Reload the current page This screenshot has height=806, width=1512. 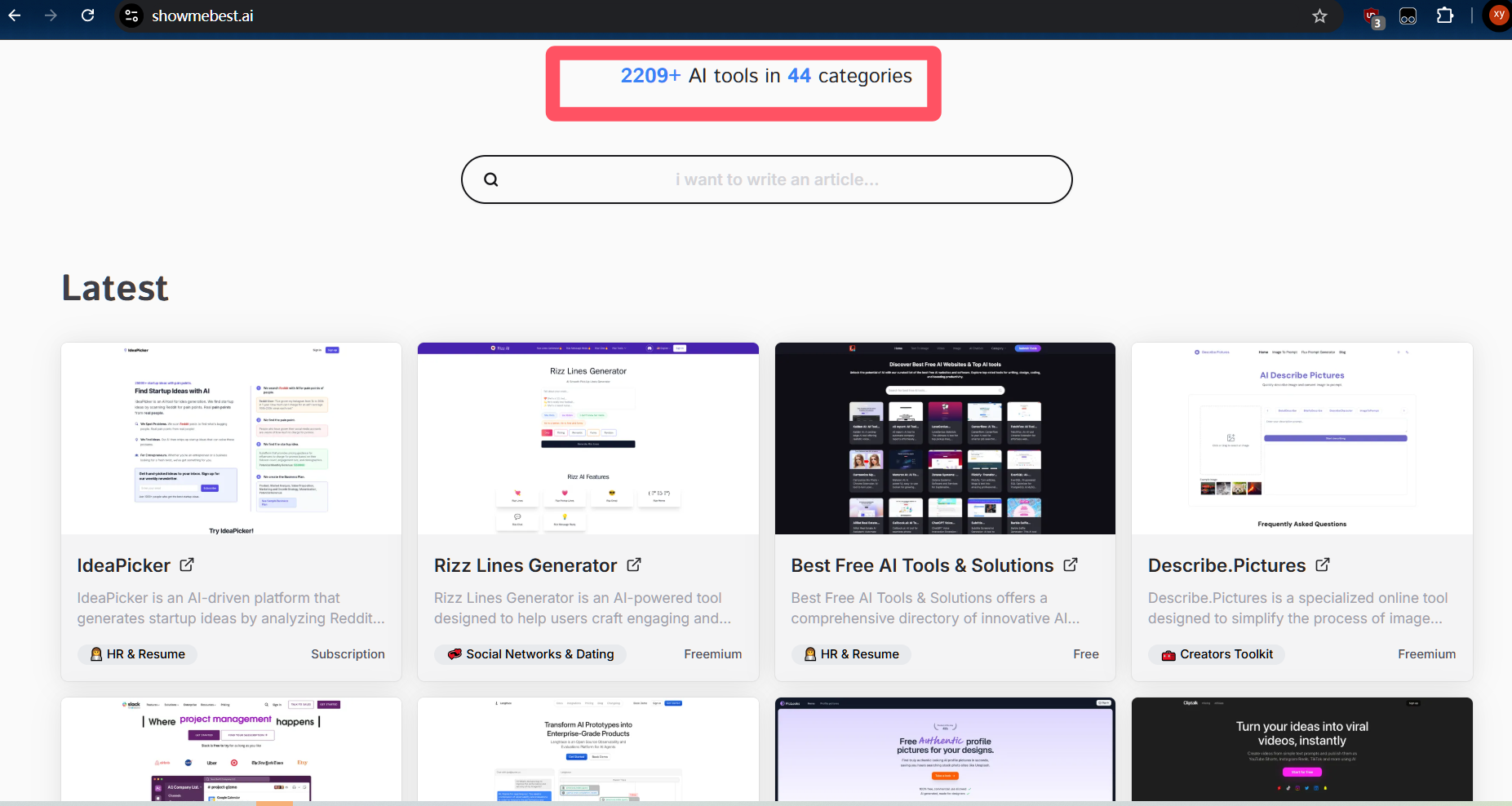tap(87, 15)
